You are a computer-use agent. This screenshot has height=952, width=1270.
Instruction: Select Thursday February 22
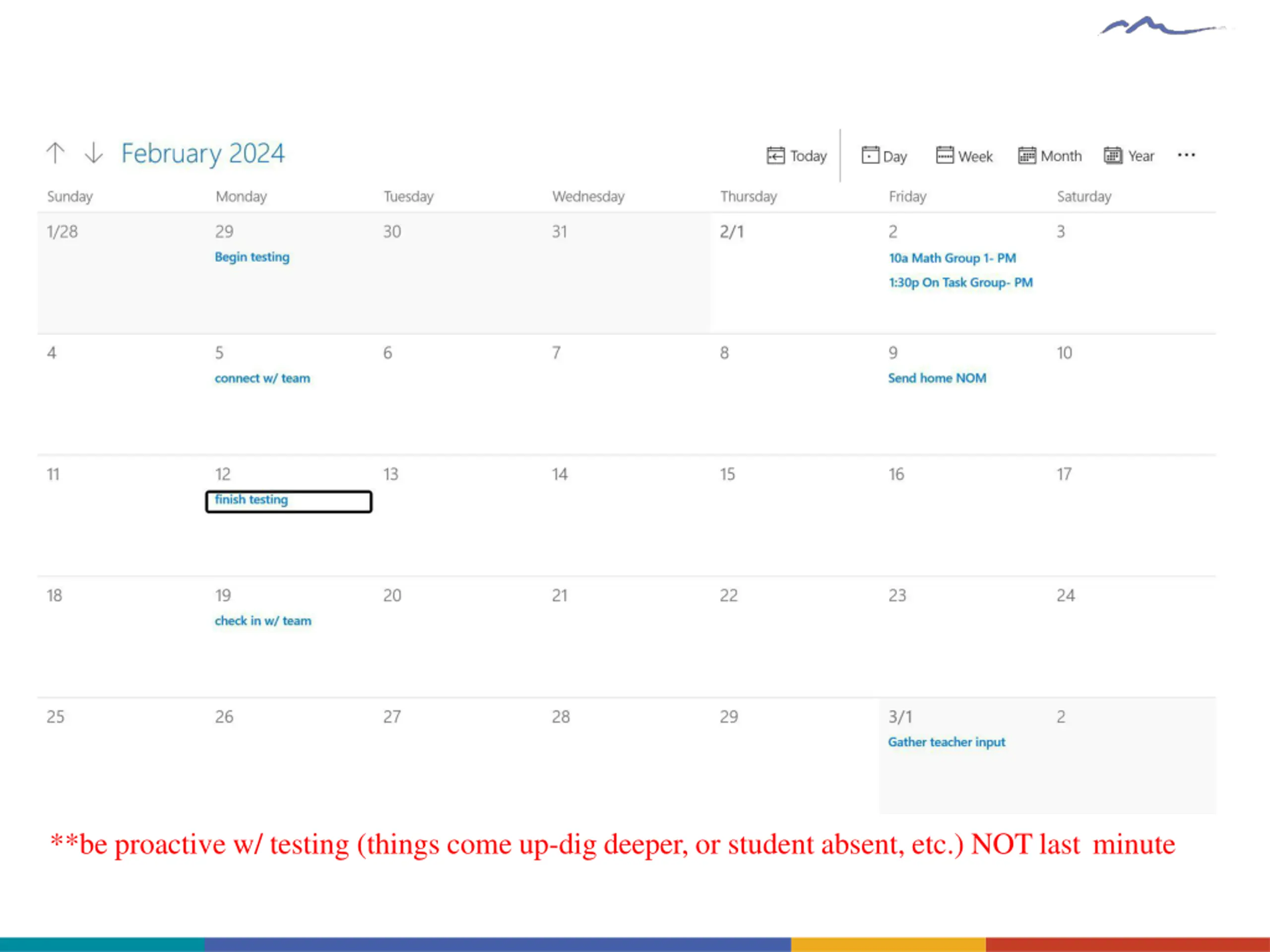(x=729, y=595)
